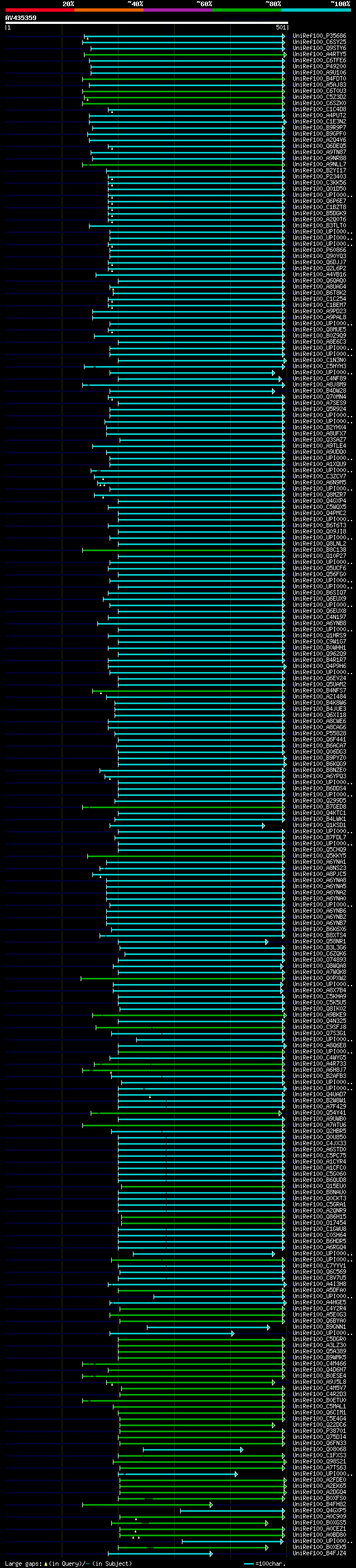Open the UniRef100_C6TFE6 hit
The image size is (356, 1568).
click(x=319, y=60)
